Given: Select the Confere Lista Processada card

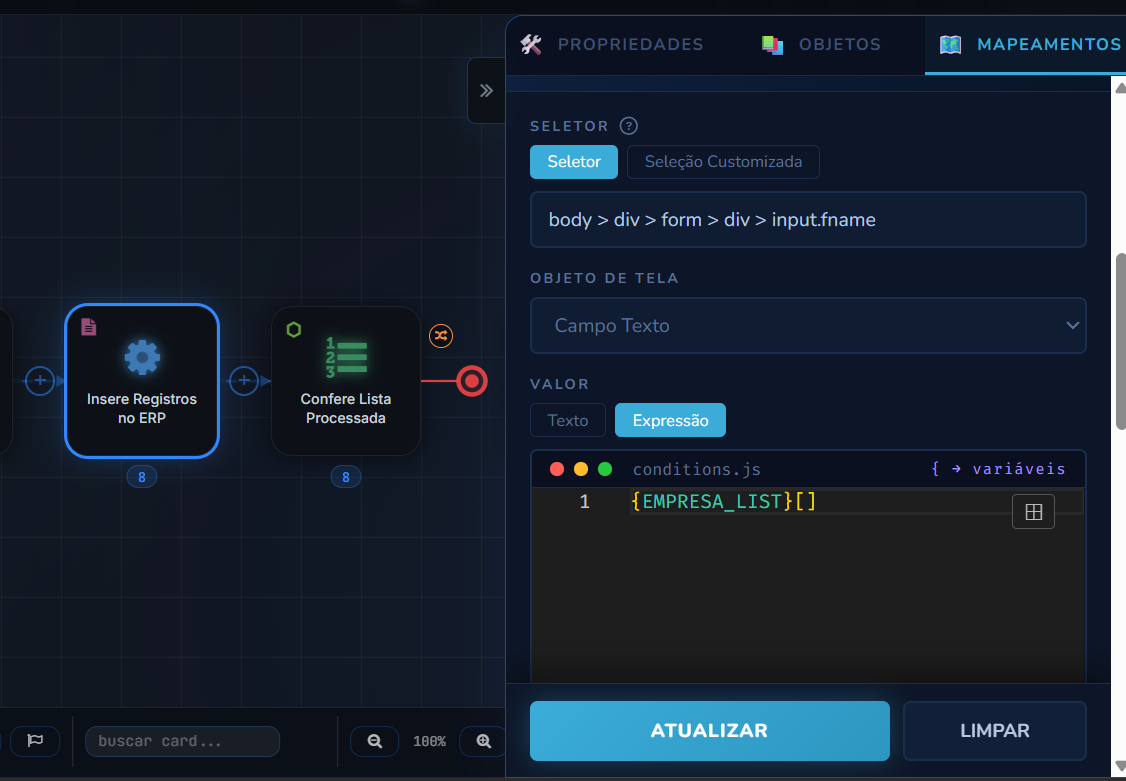Looking at the screenshot, I should [x=345, y=381].
